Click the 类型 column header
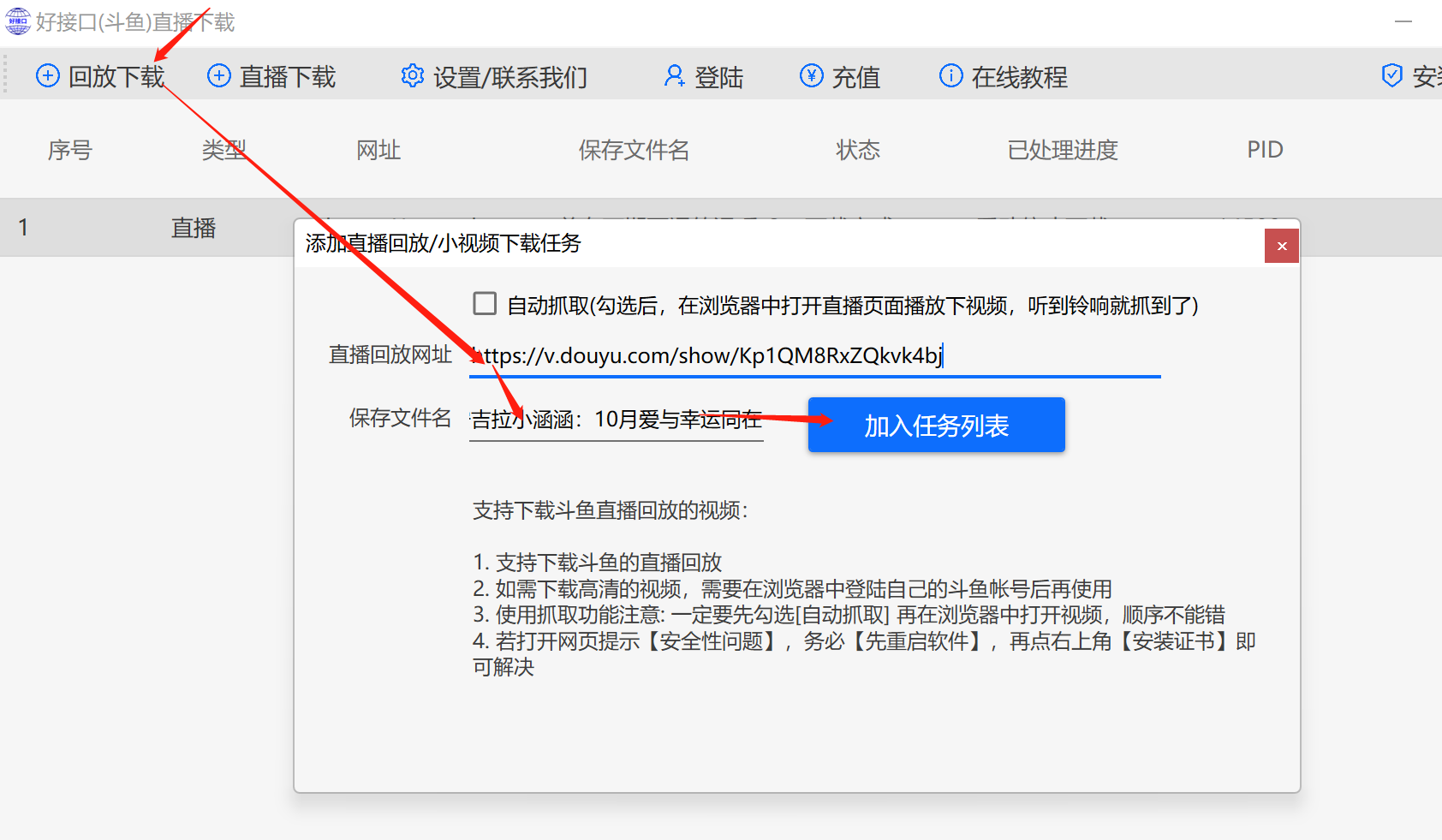This screenshot has height=840, width=1442. click(224, 150)
